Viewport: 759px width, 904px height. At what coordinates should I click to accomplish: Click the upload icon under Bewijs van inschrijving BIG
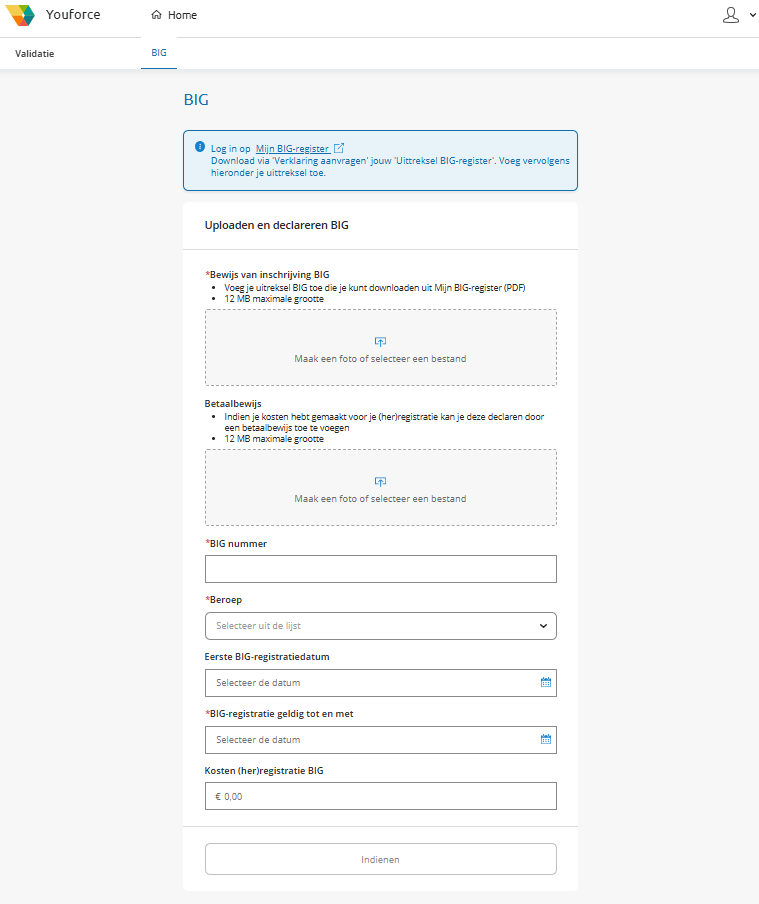click(380, 342)
